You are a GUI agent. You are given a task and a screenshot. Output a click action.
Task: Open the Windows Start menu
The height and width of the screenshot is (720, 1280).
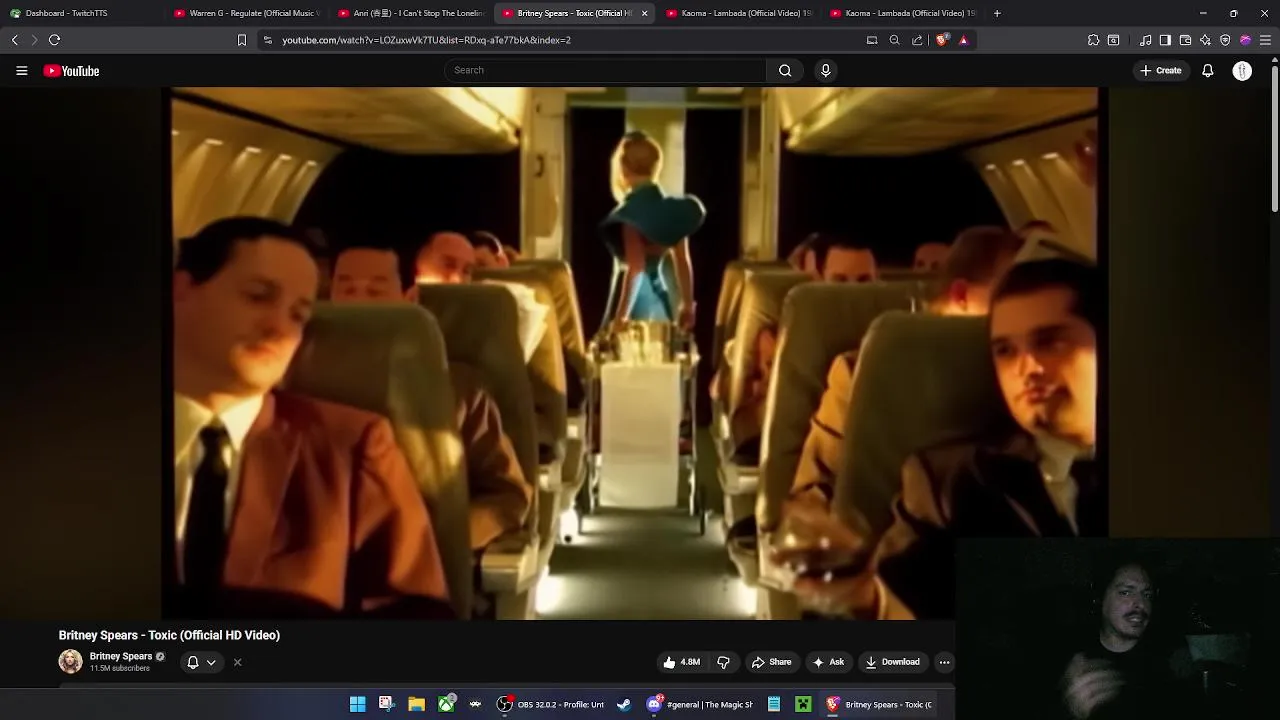coord(357,704)
